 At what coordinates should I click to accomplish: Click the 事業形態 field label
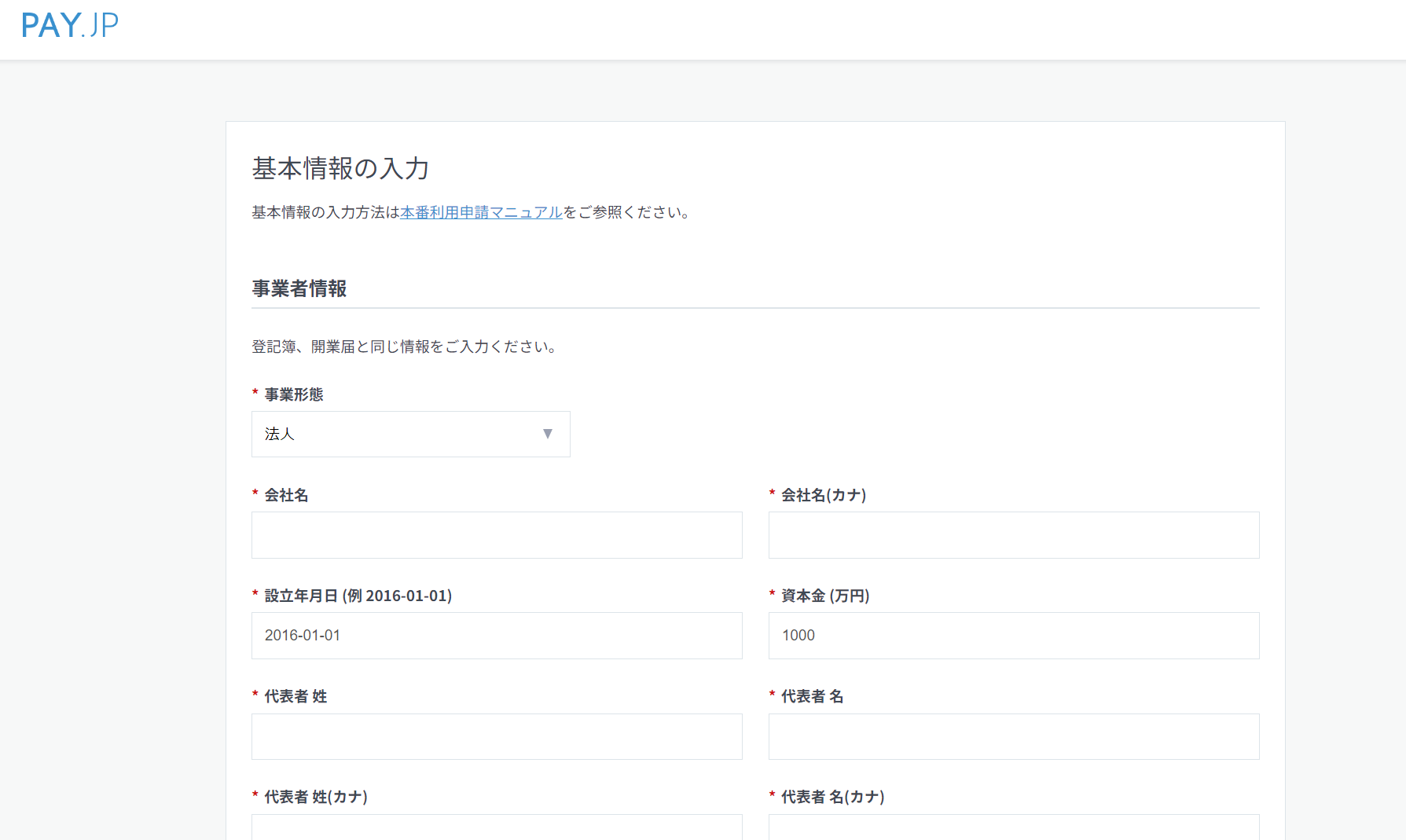[x=293, y=394]
